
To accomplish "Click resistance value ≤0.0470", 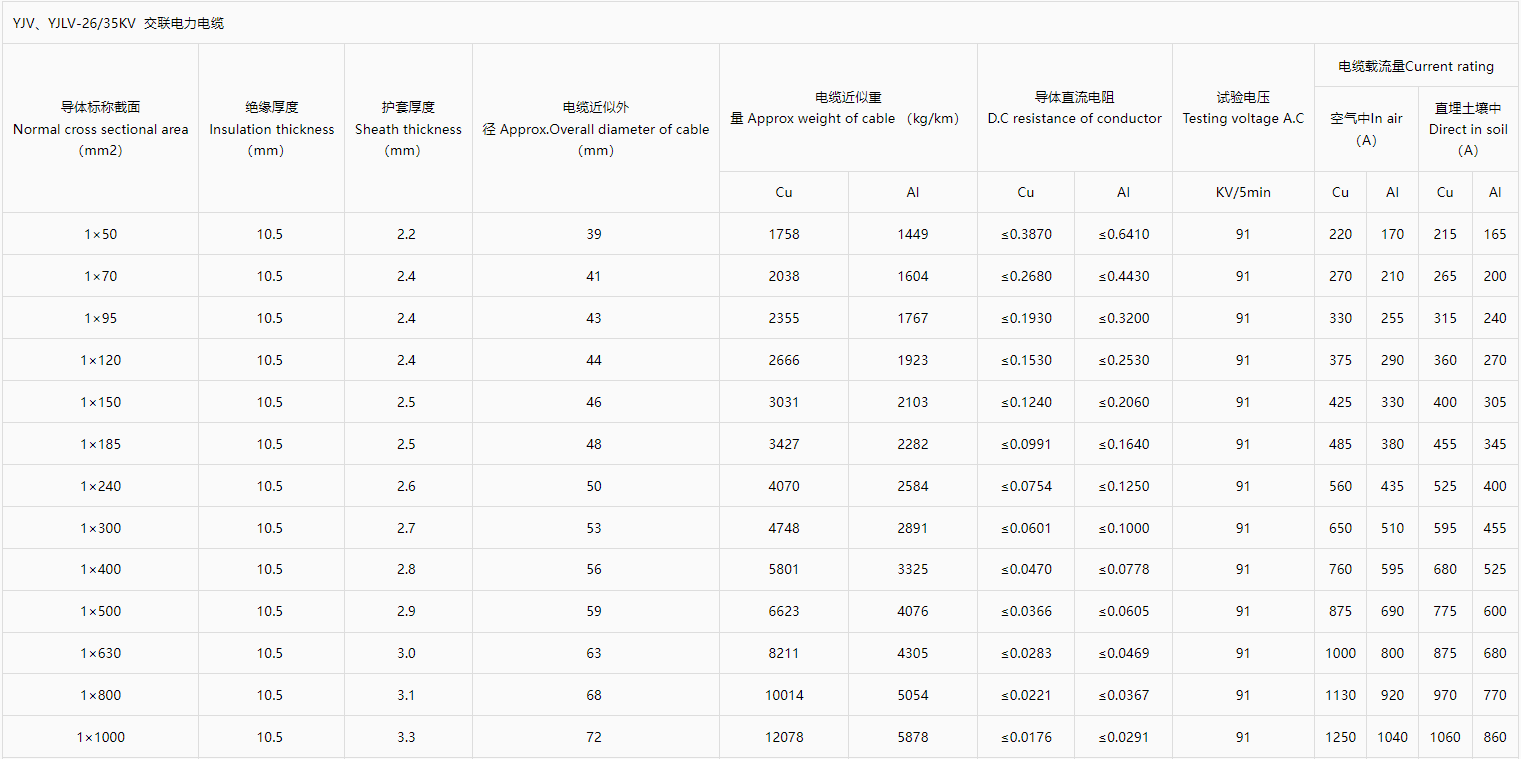I will pos(1026,569).
